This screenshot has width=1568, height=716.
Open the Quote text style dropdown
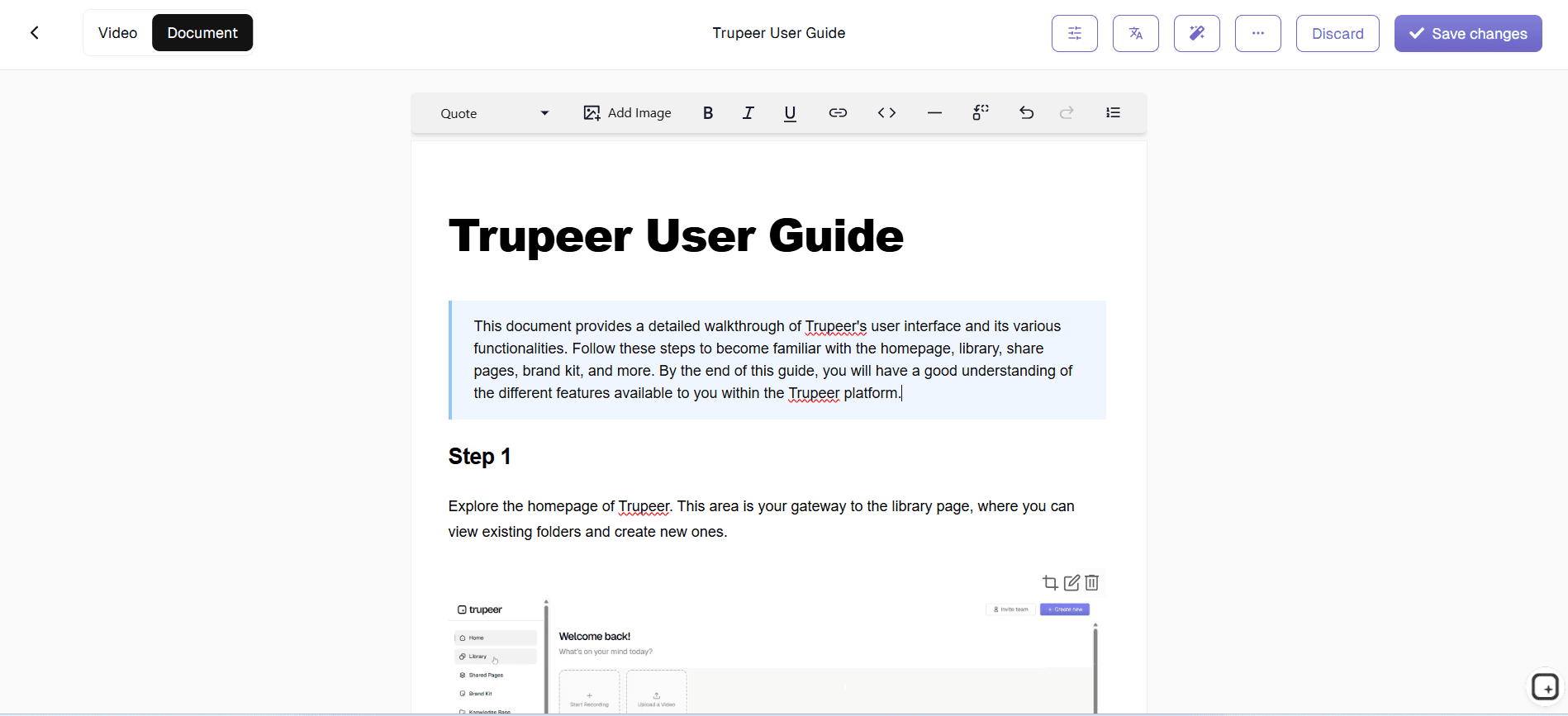click(x=494, y=113)
